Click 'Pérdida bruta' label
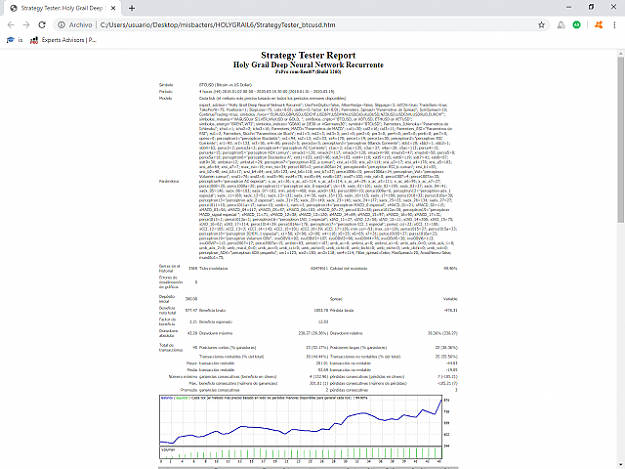Viewport: 625px width, 469px height. [x=342, y=310]
